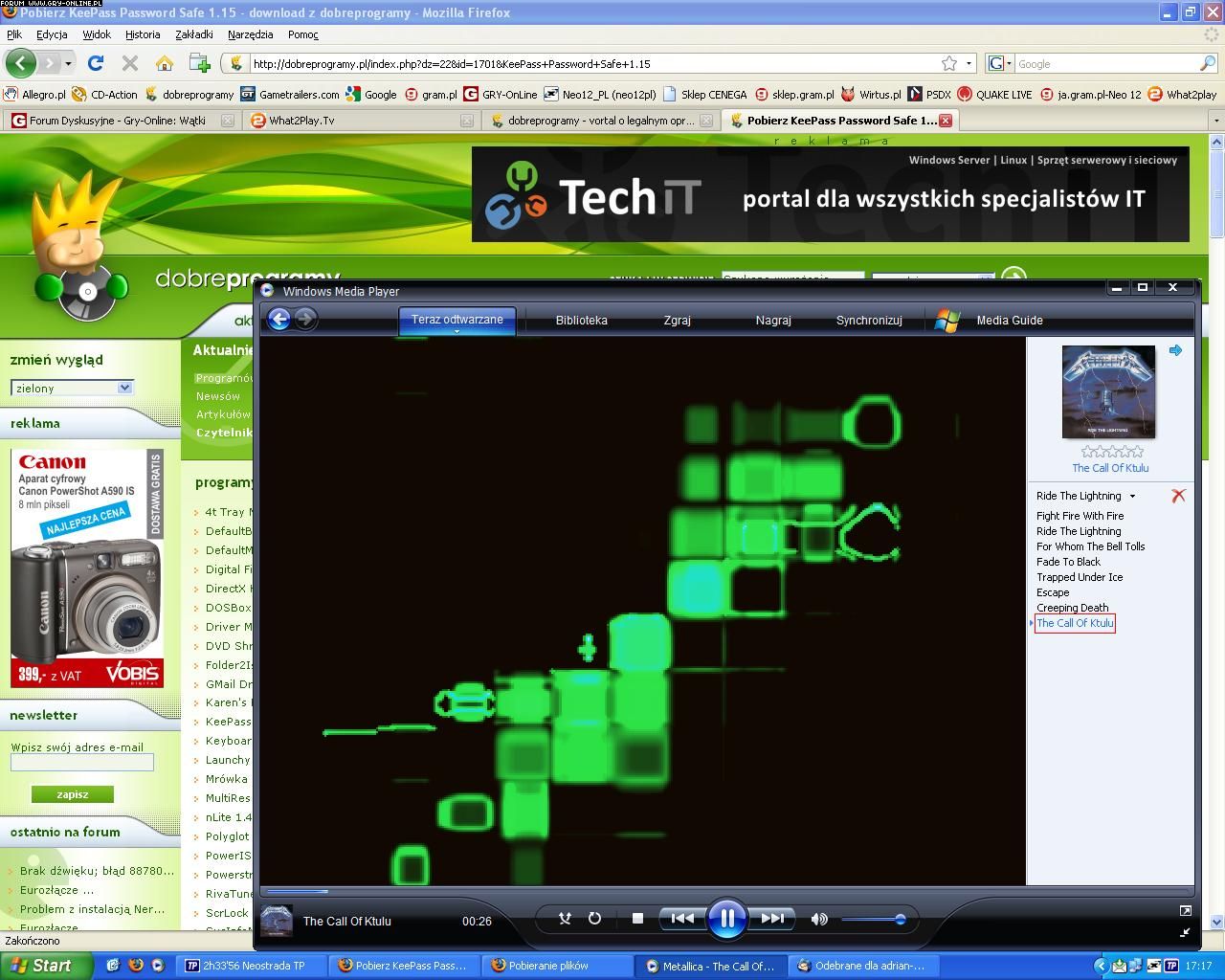
Task: Clear the playlist with the red X
Action: tap(1178, 495)
